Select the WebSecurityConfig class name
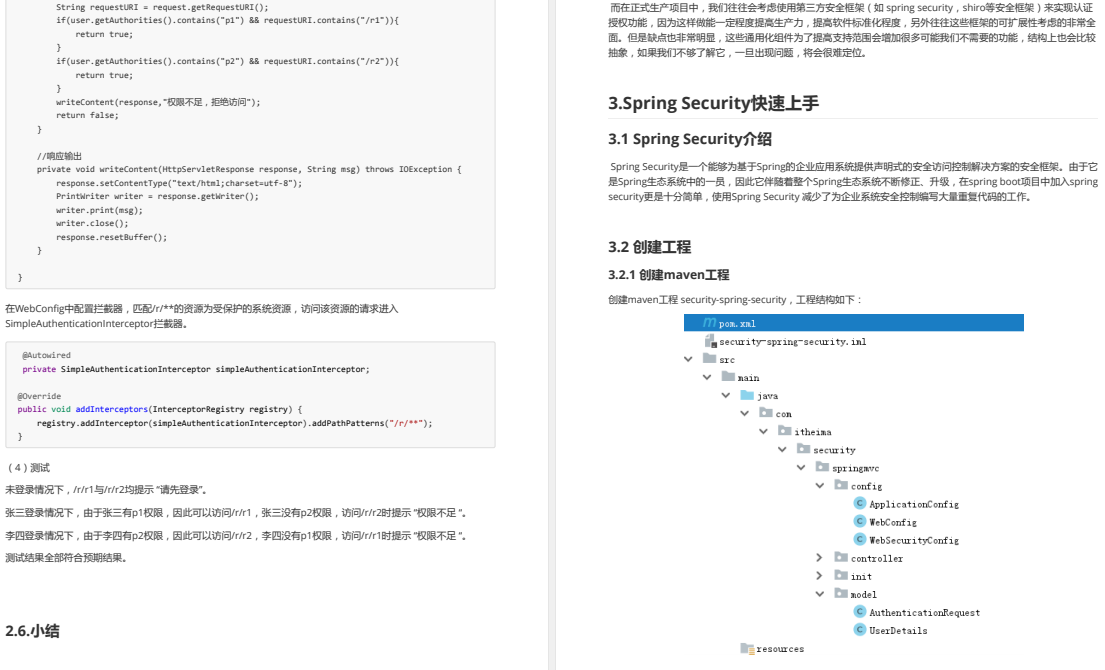The height and width of the screenshot is (670, 1105). 914,540
